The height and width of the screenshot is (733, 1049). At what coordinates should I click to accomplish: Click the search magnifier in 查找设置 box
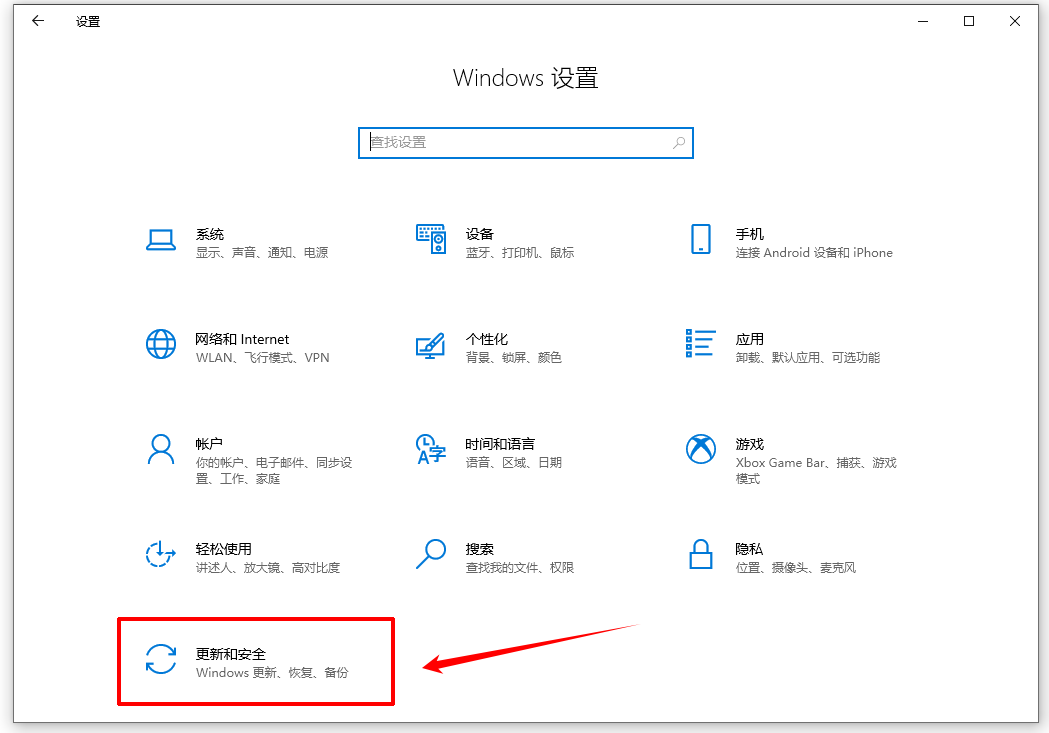tap(679, 142)
